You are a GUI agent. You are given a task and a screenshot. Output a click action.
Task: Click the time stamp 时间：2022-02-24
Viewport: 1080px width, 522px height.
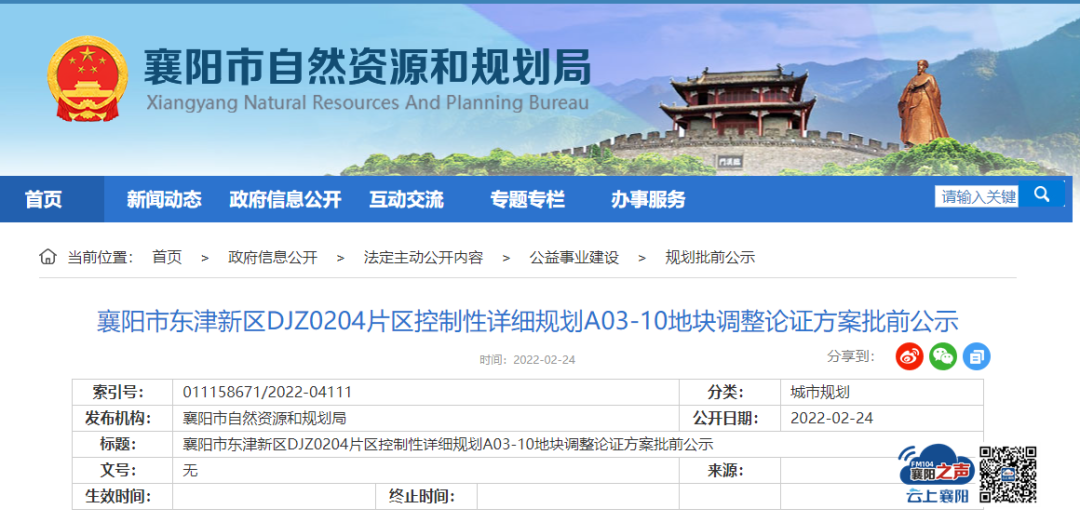click(528, 359)
